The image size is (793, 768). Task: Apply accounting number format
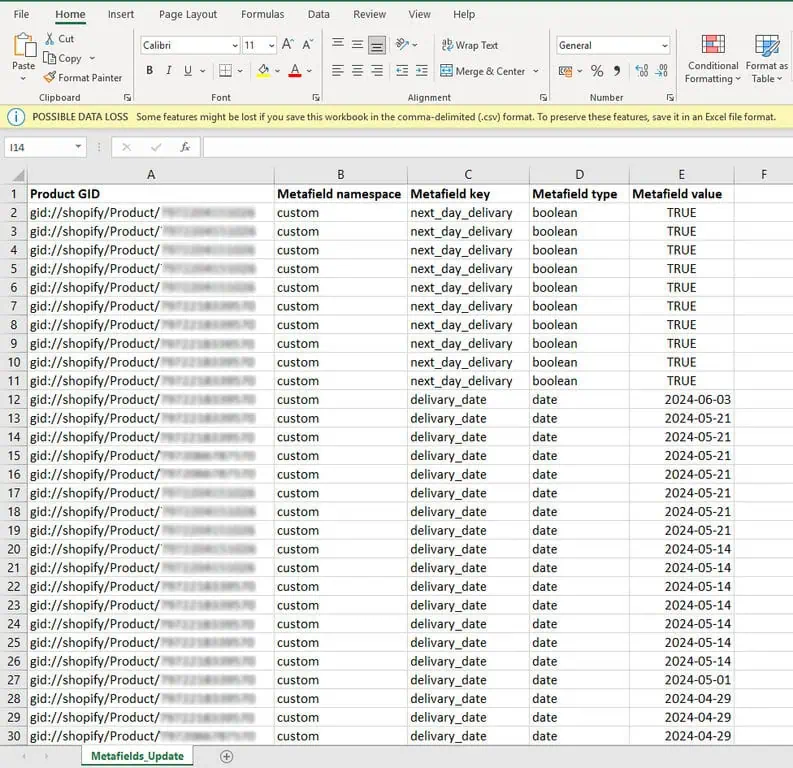565,71
